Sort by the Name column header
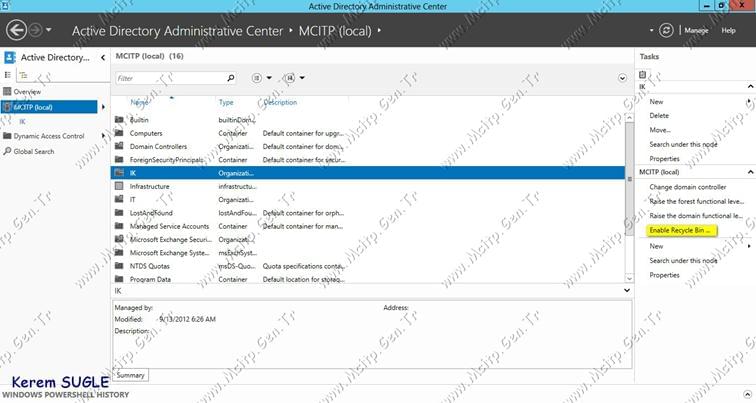Image resolution: width=756 pixels, height=403 pixels. pos(139,102)
